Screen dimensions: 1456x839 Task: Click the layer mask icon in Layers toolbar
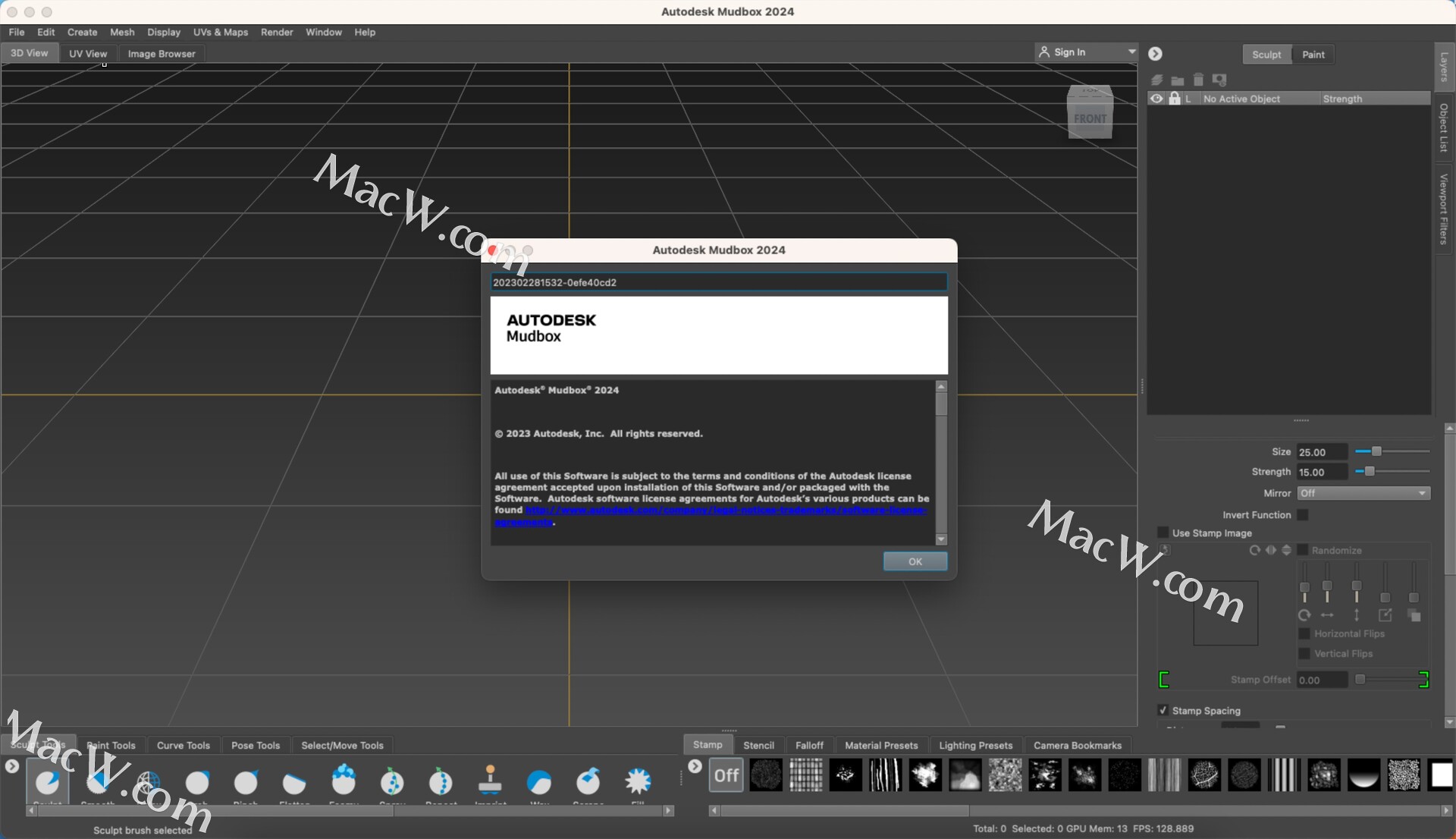pyautogui.click(x=1219, y=80)
